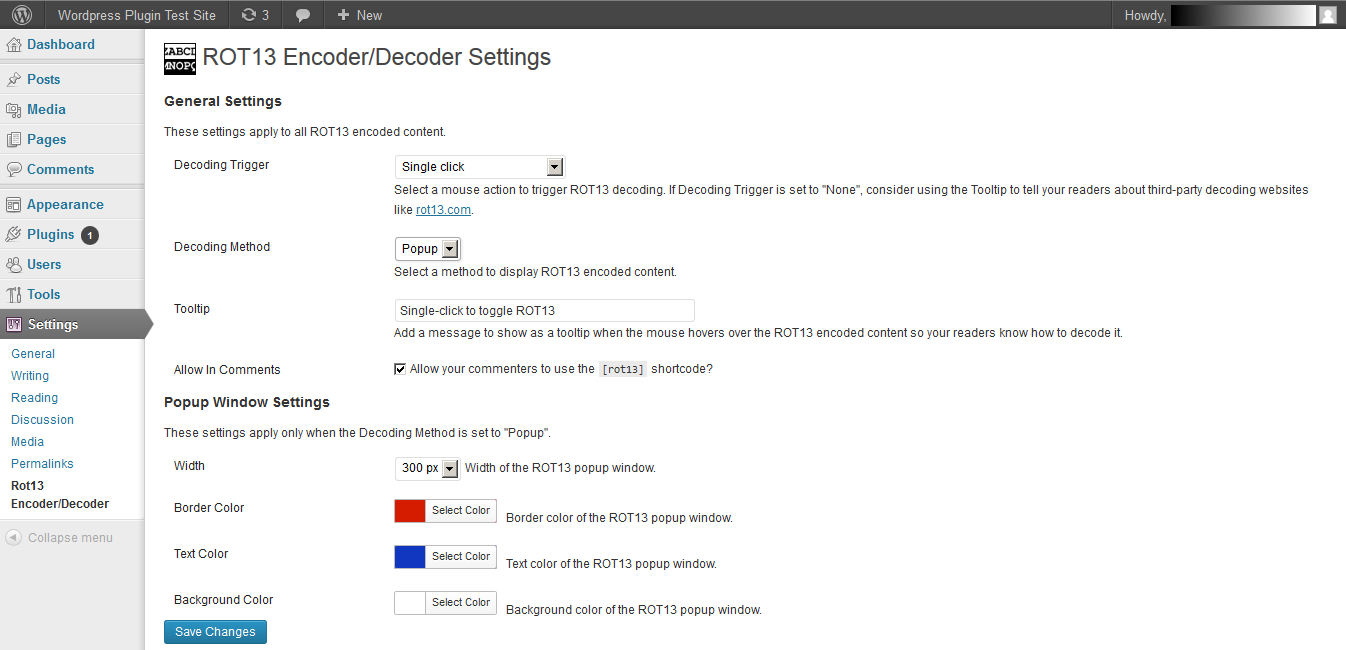Click Wordpress Plugin Test Site title

click(136, 15)
